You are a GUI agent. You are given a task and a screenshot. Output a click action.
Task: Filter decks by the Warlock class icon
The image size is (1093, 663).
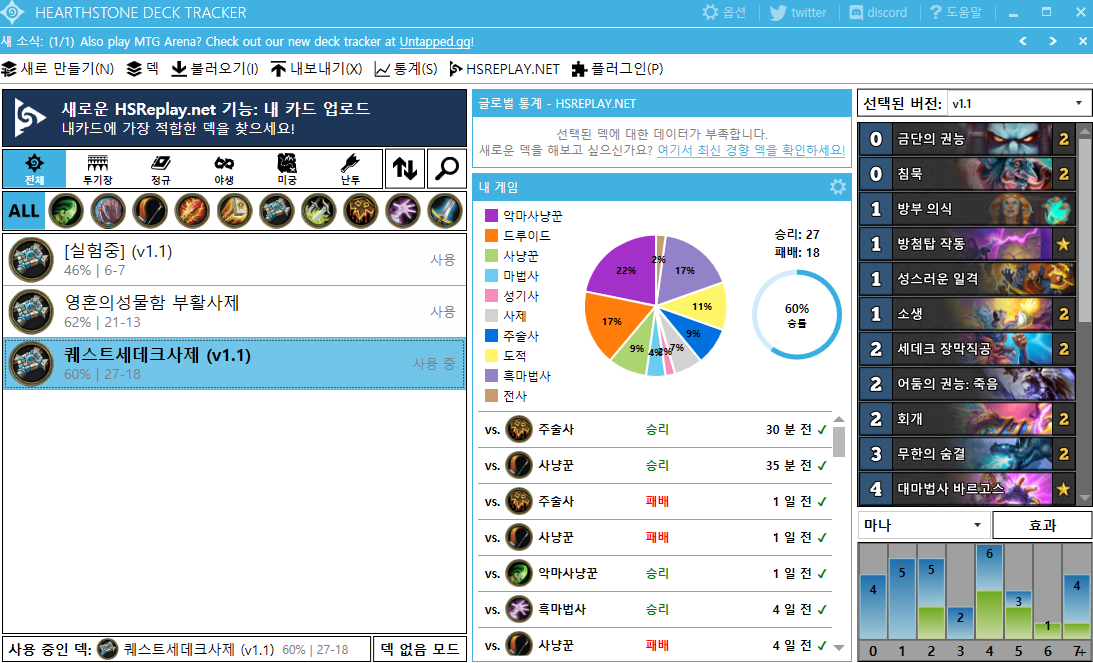tap(403, 211)
